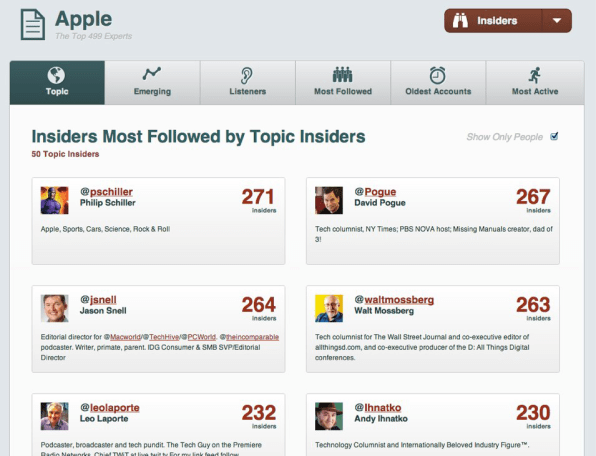Expand the Insiders dropdown arrow

557,21
